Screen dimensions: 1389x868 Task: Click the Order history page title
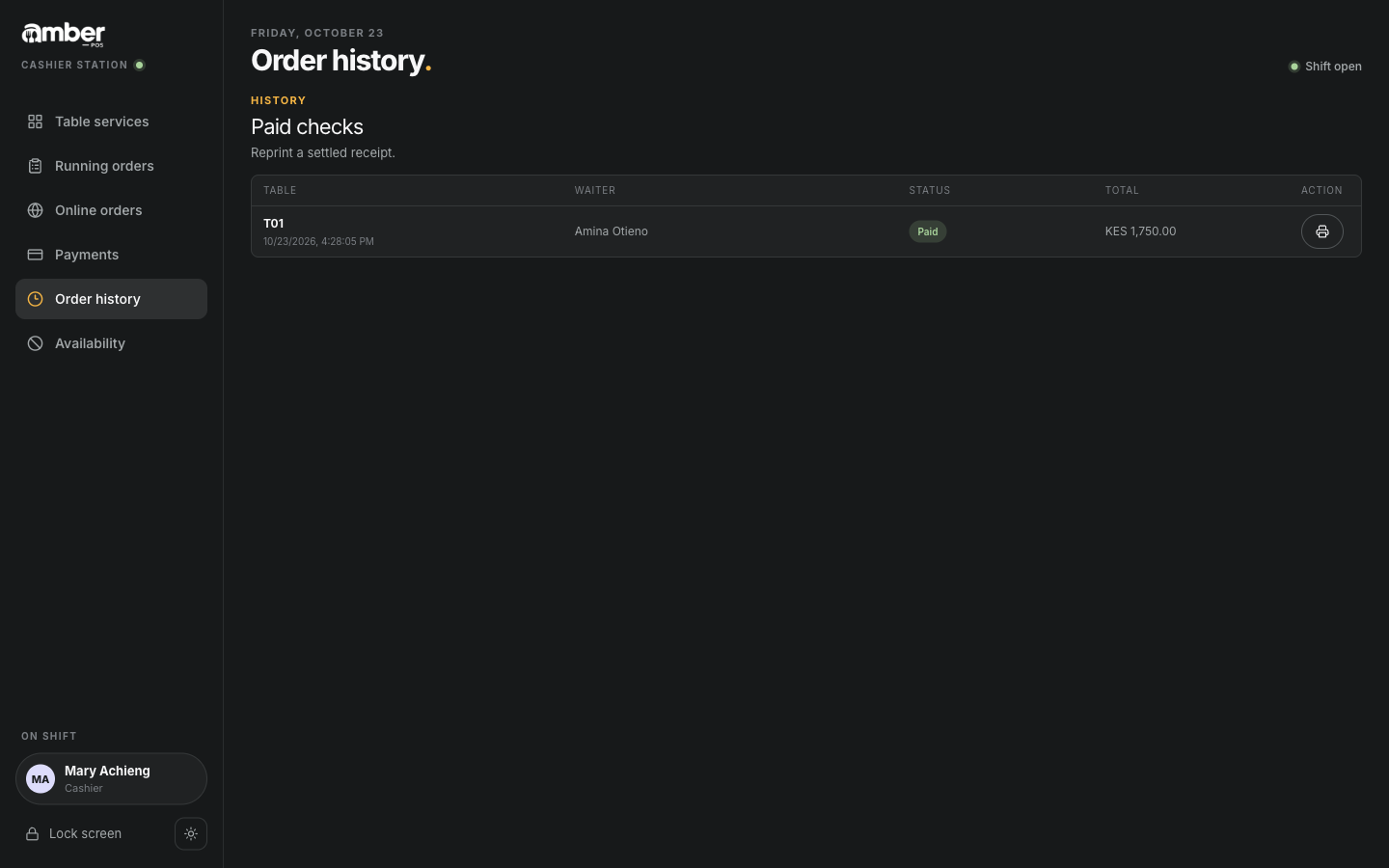pyautogui.click(x=340, y=61)
